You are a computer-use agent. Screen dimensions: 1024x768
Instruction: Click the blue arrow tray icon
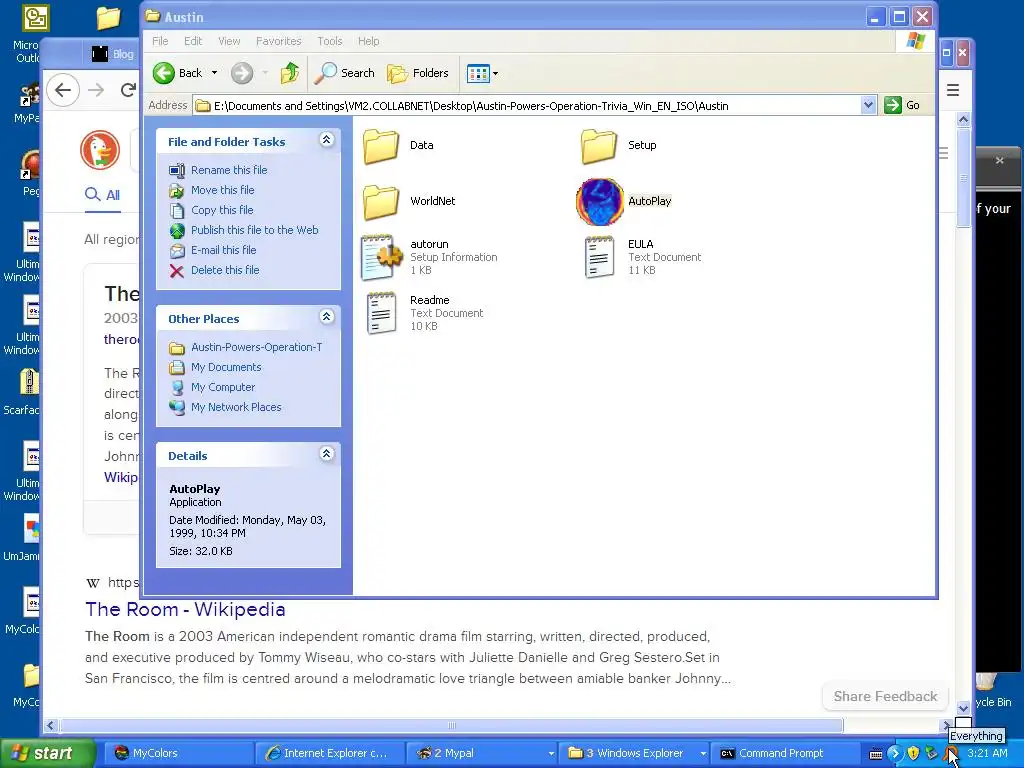[x=894, y=754]
